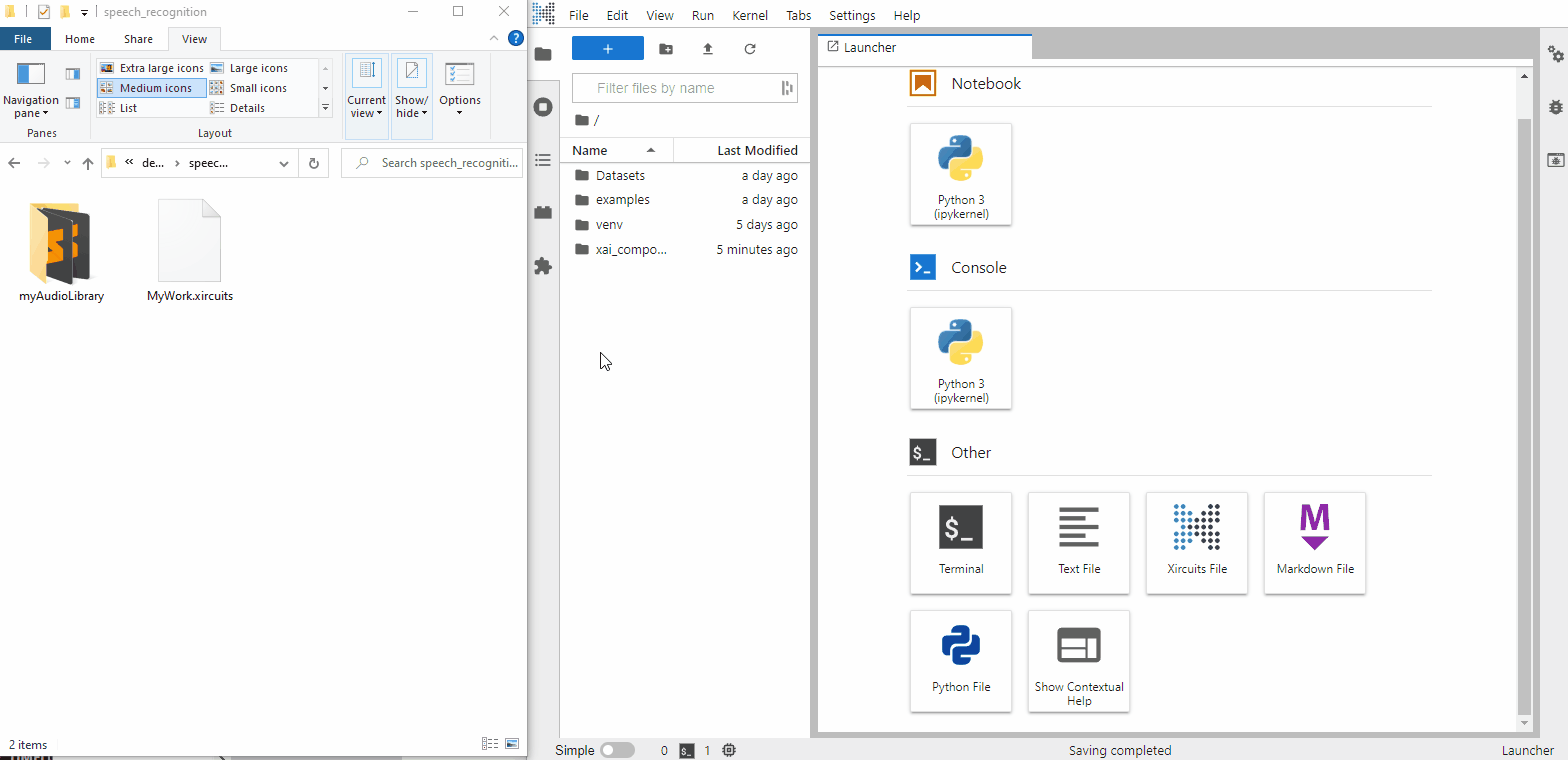
Task: Expand the Options dropdown in ribbon
Action: click(460, 90)
